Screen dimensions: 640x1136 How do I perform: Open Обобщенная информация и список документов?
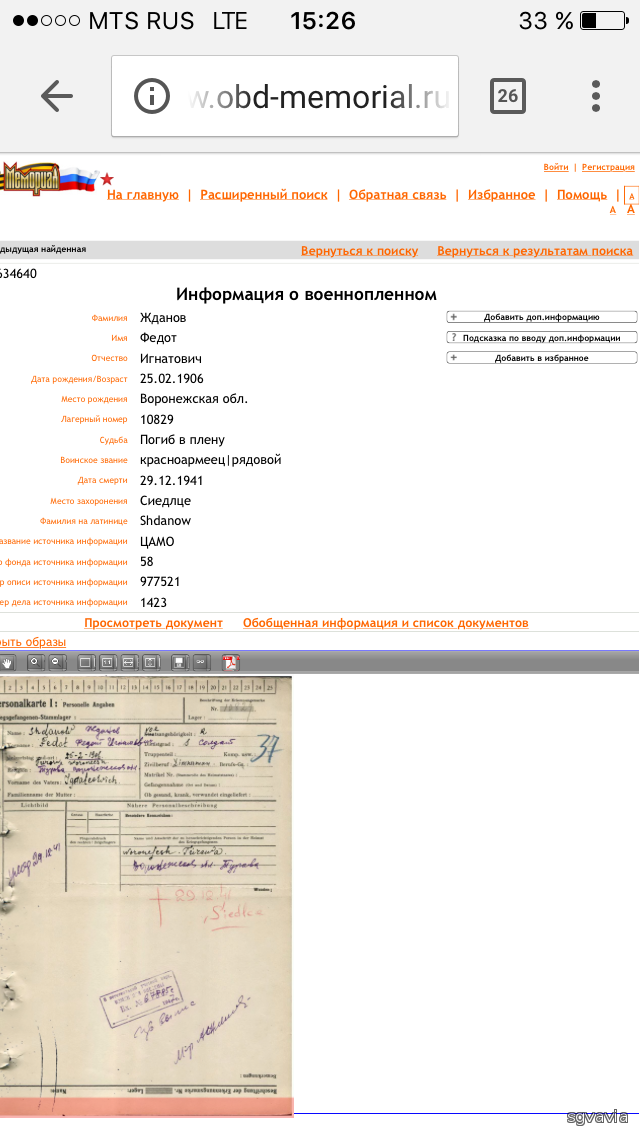point(386,623)
